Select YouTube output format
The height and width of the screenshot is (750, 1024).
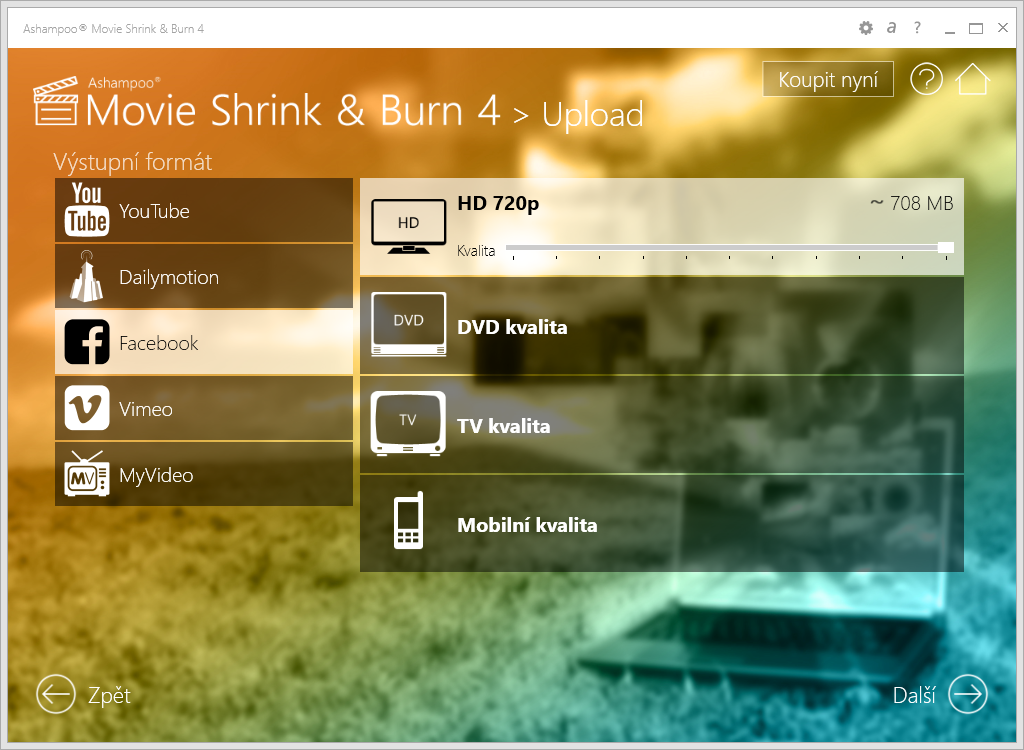[x=204, y=210]
